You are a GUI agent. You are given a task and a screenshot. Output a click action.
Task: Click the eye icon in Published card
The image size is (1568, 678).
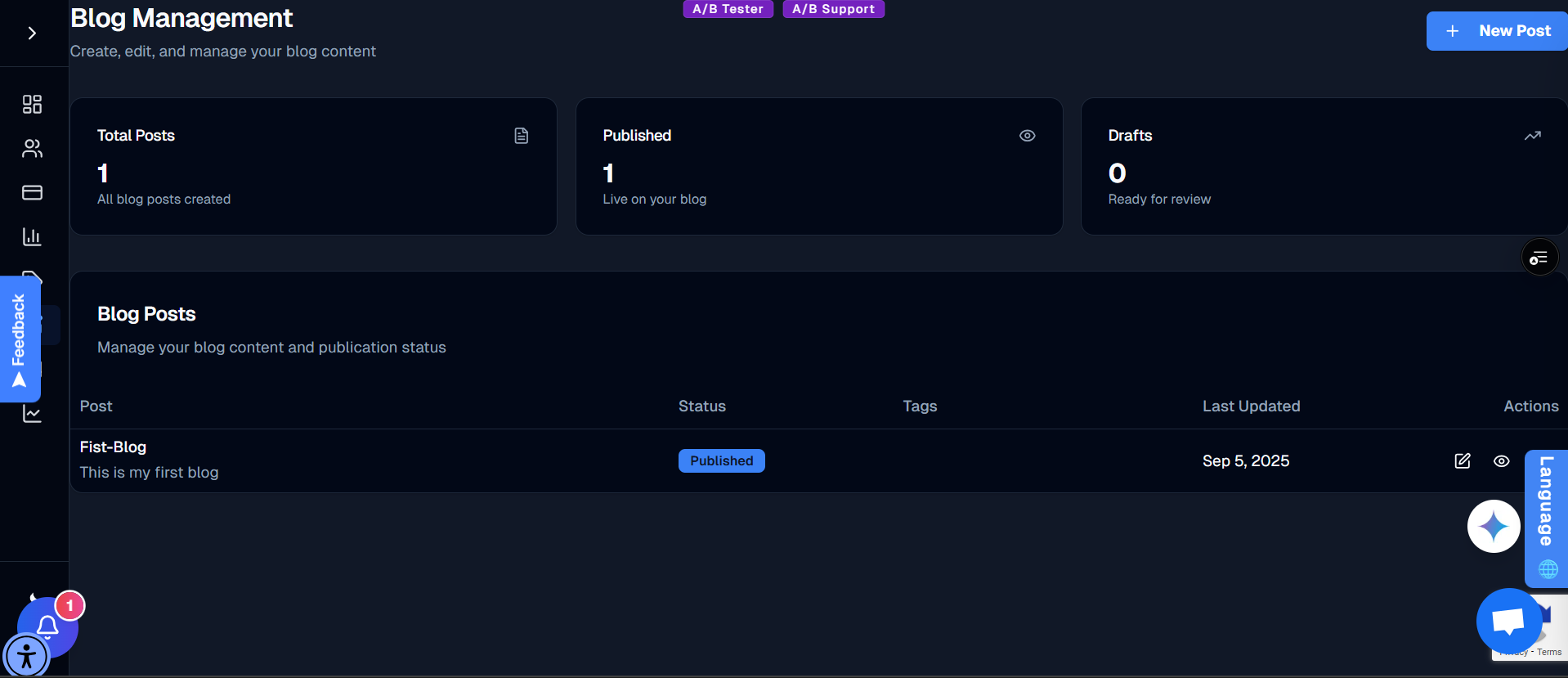(1028, 136)
